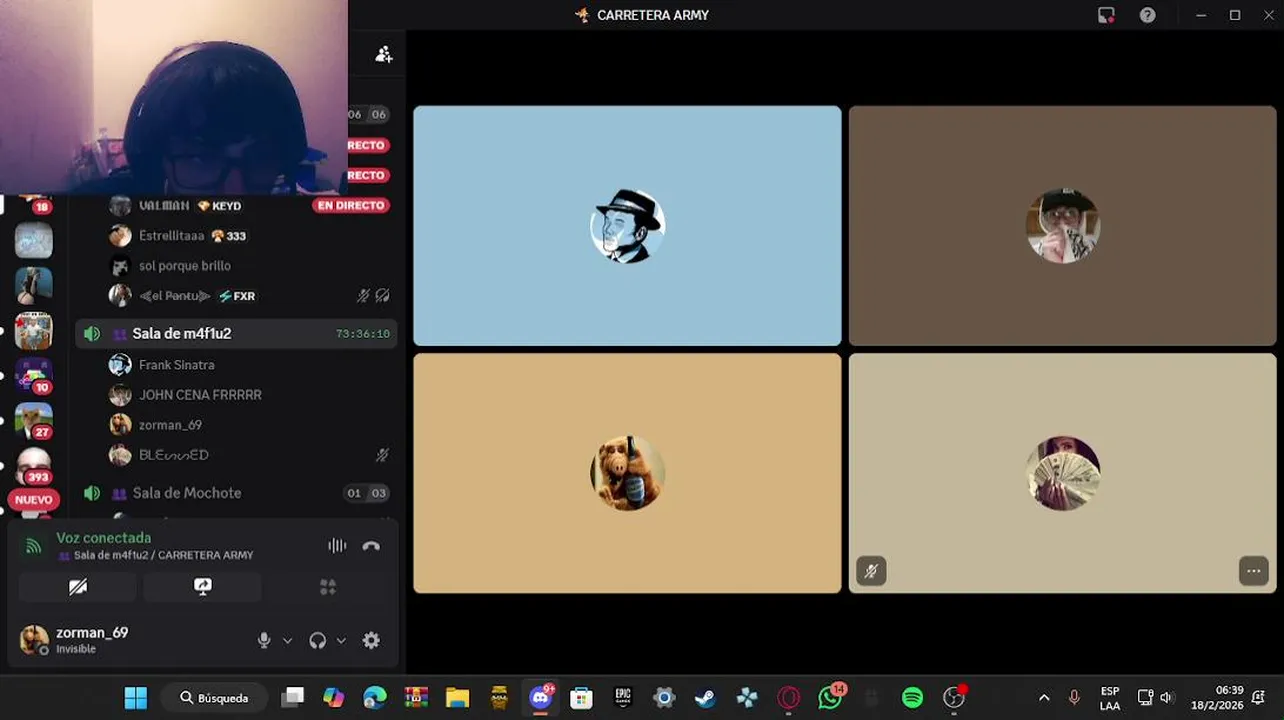Select Sala de m4f1u2 voice channel

pos(236,334)
